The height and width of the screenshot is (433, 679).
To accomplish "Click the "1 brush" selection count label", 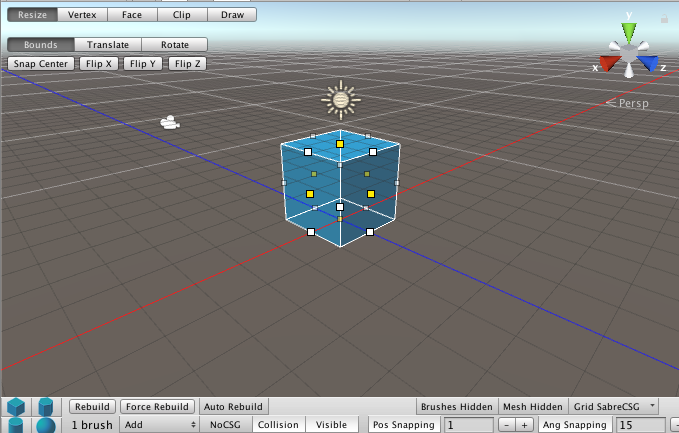I will 92,425.
